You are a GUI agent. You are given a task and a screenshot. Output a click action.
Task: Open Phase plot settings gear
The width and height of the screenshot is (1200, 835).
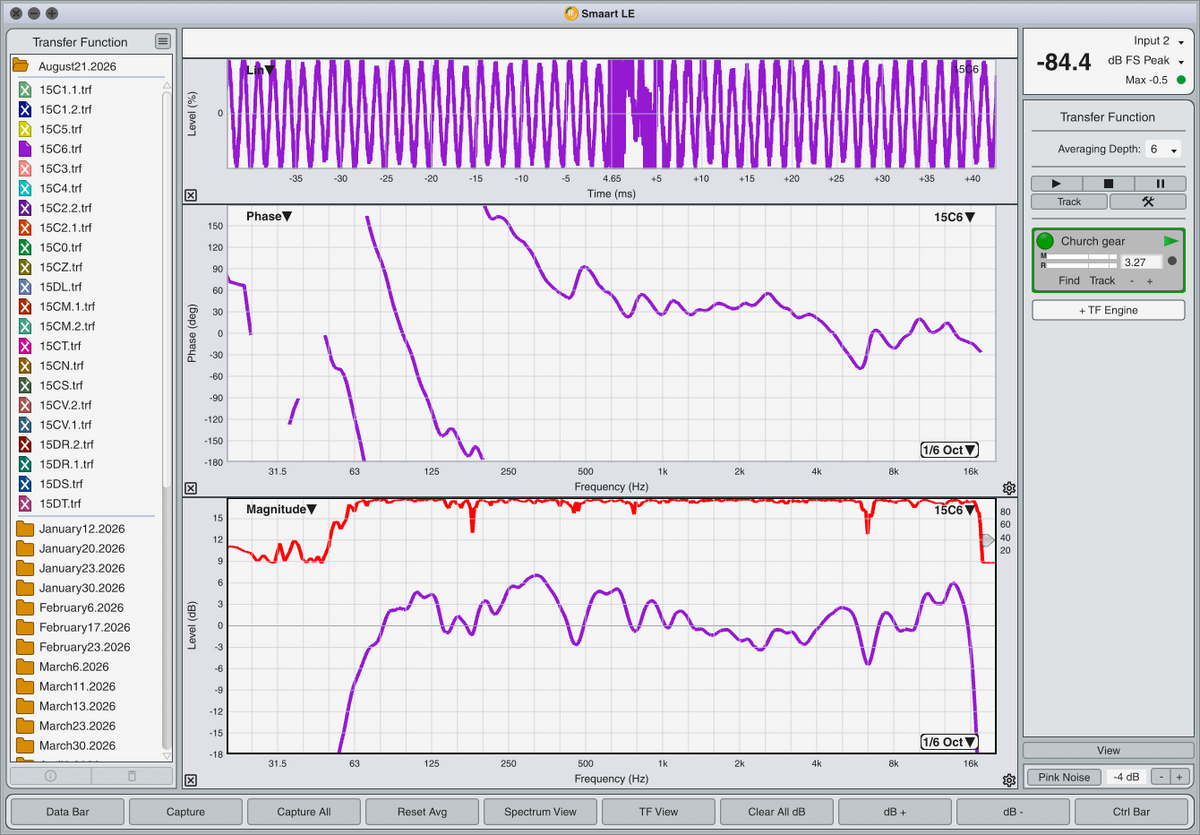tap(1009, 488)
